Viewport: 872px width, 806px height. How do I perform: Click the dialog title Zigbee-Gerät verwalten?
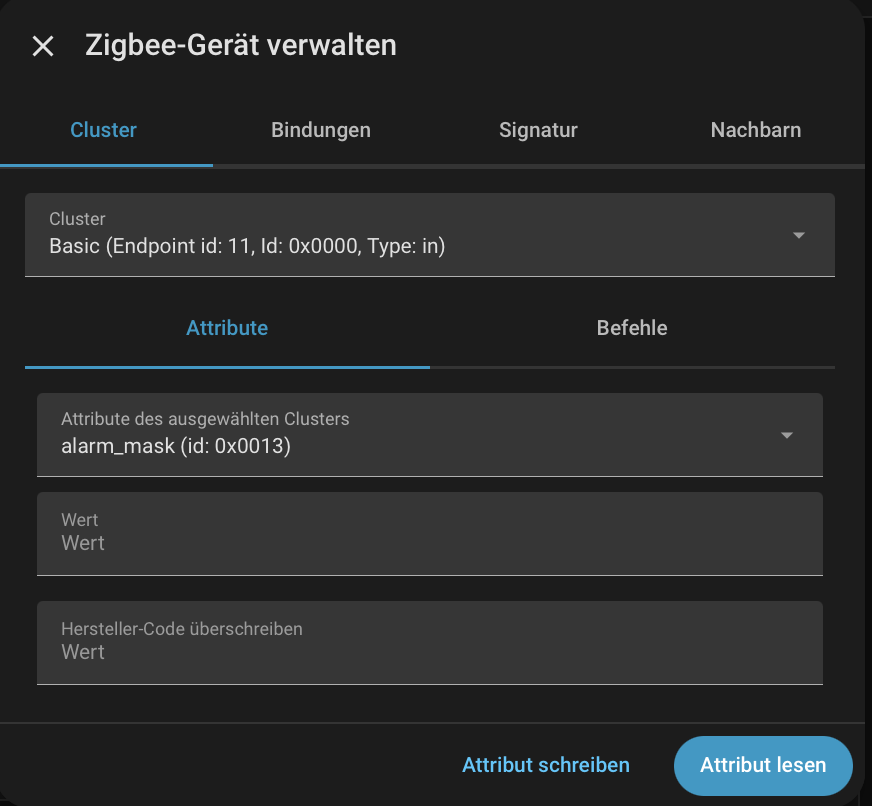coord(241,45)
